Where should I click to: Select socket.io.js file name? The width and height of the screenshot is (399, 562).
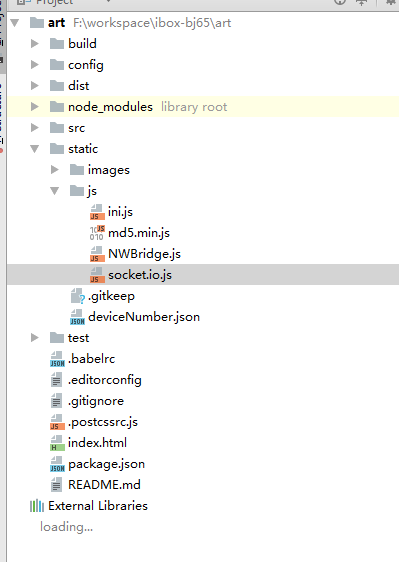[140, 275]
